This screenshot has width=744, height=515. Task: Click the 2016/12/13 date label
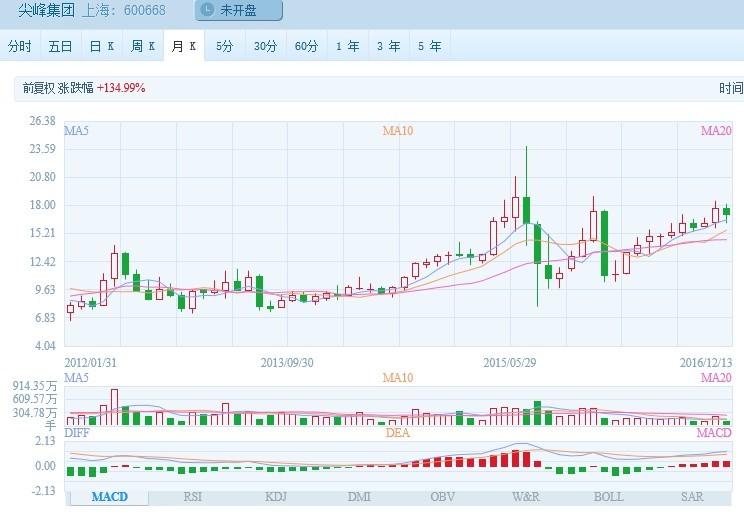[x=706, y=363]
